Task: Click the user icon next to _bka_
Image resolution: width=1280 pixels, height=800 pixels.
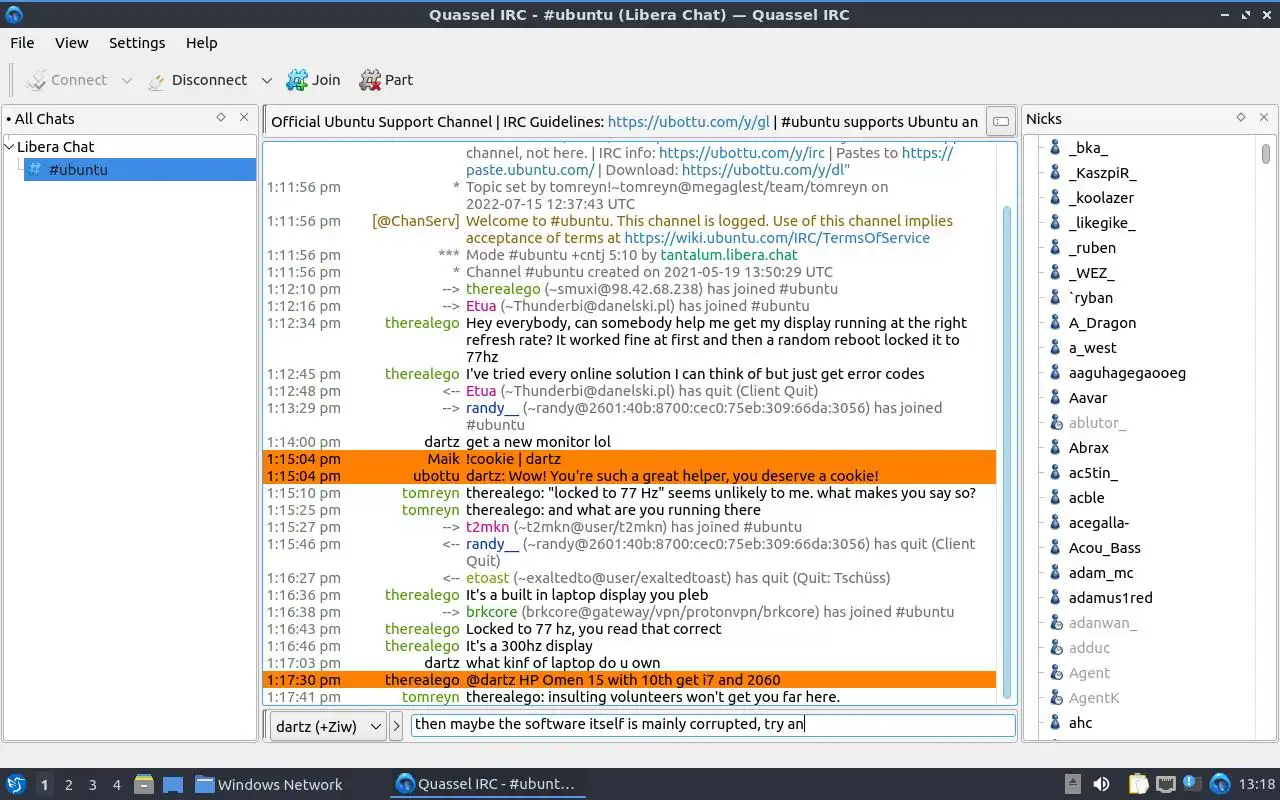Action: click(1054, 148)
